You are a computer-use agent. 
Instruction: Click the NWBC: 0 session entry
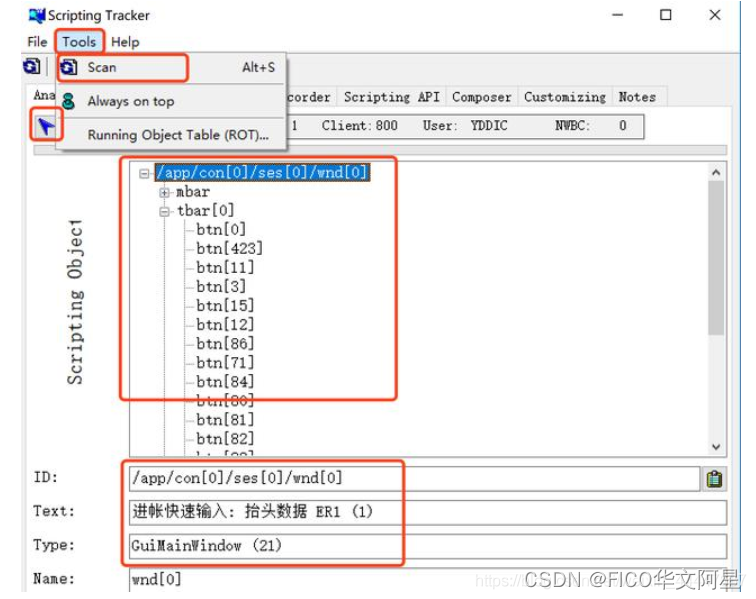click(x=590, y=126)
